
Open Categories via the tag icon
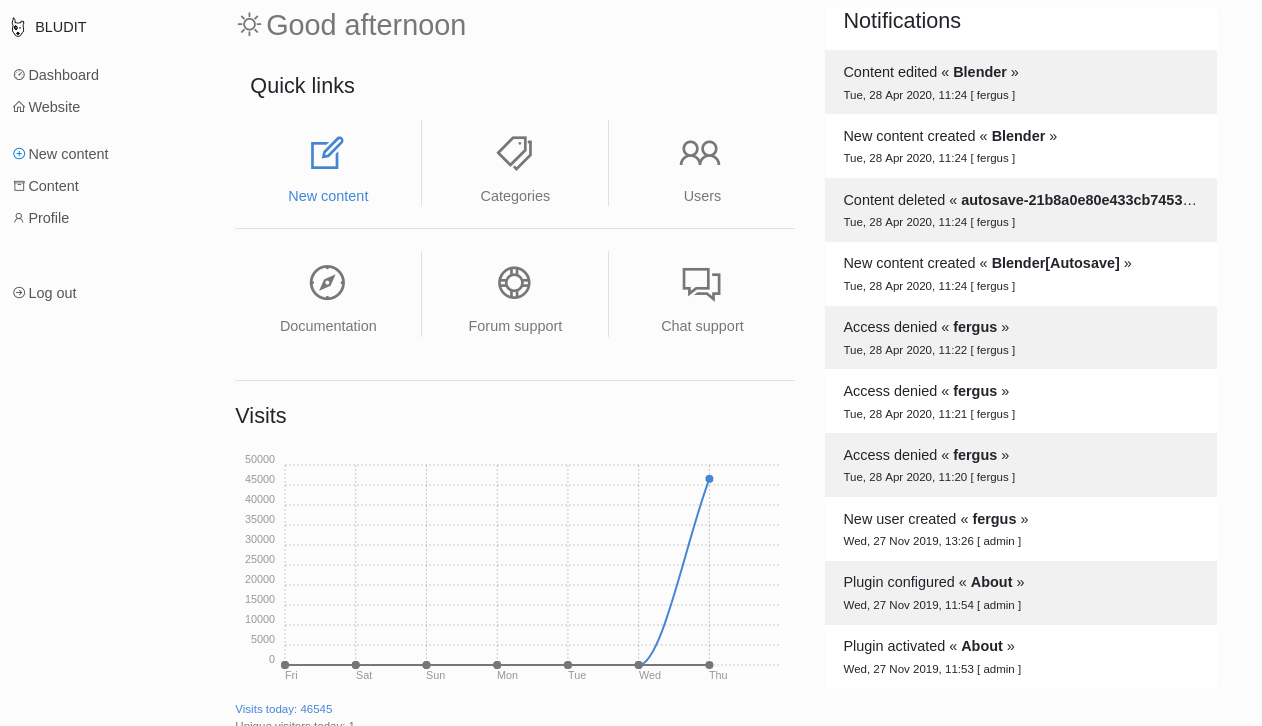tap(514, 151)
